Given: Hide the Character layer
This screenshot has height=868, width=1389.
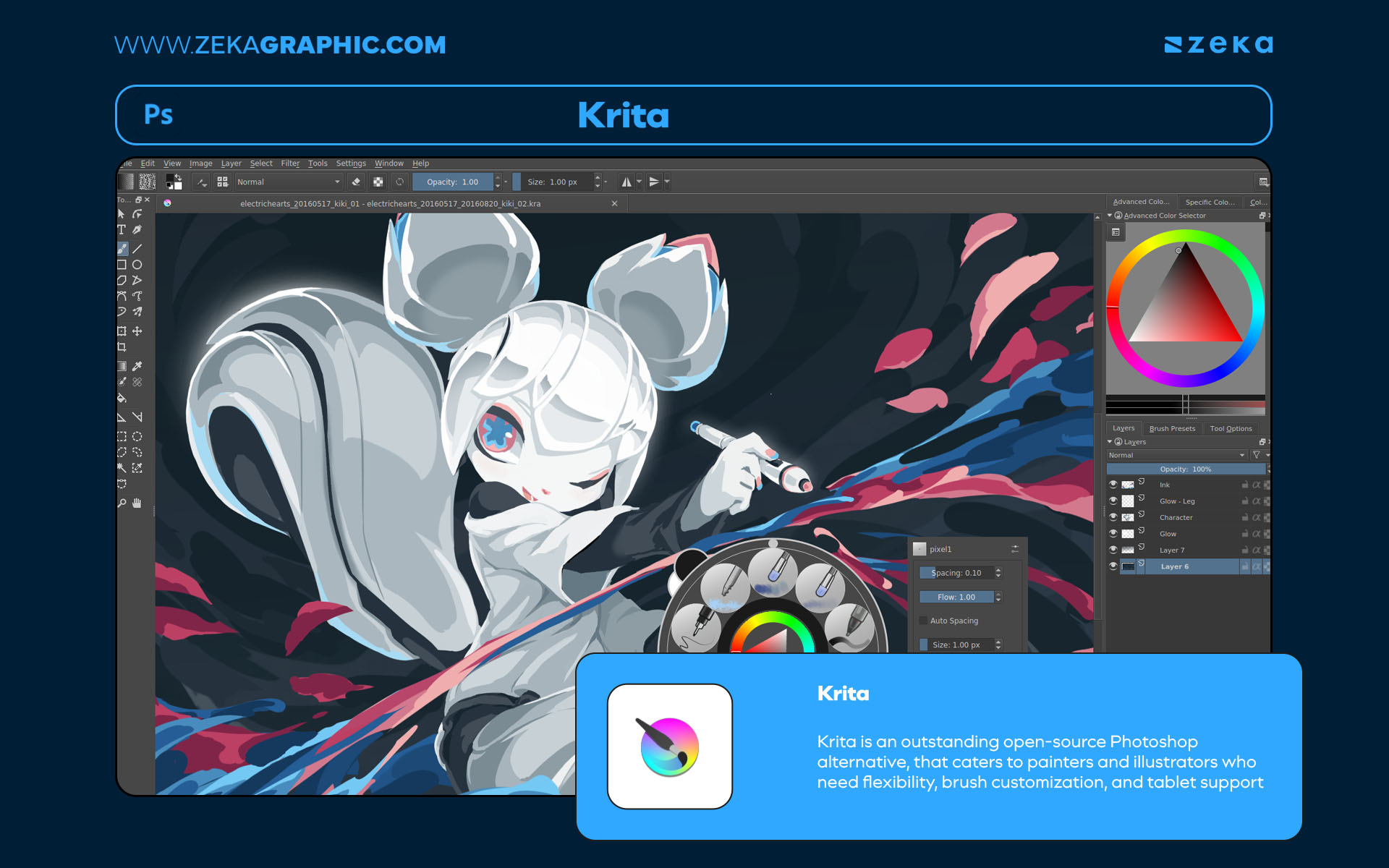Looking at the screenshot, I should coord(1115,517).
